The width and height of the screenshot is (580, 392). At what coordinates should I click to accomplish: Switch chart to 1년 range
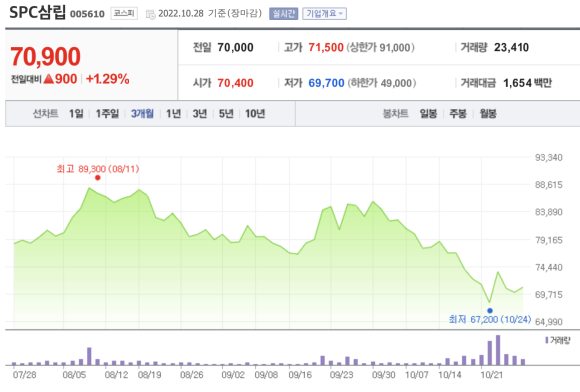point(173,114)
